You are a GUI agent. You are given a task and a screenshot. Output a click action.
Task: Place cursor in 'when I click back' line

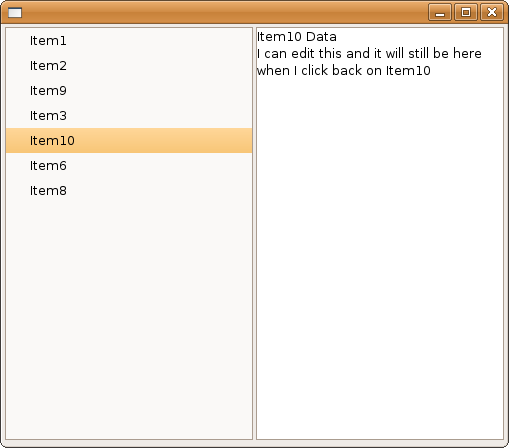[344, 71]
